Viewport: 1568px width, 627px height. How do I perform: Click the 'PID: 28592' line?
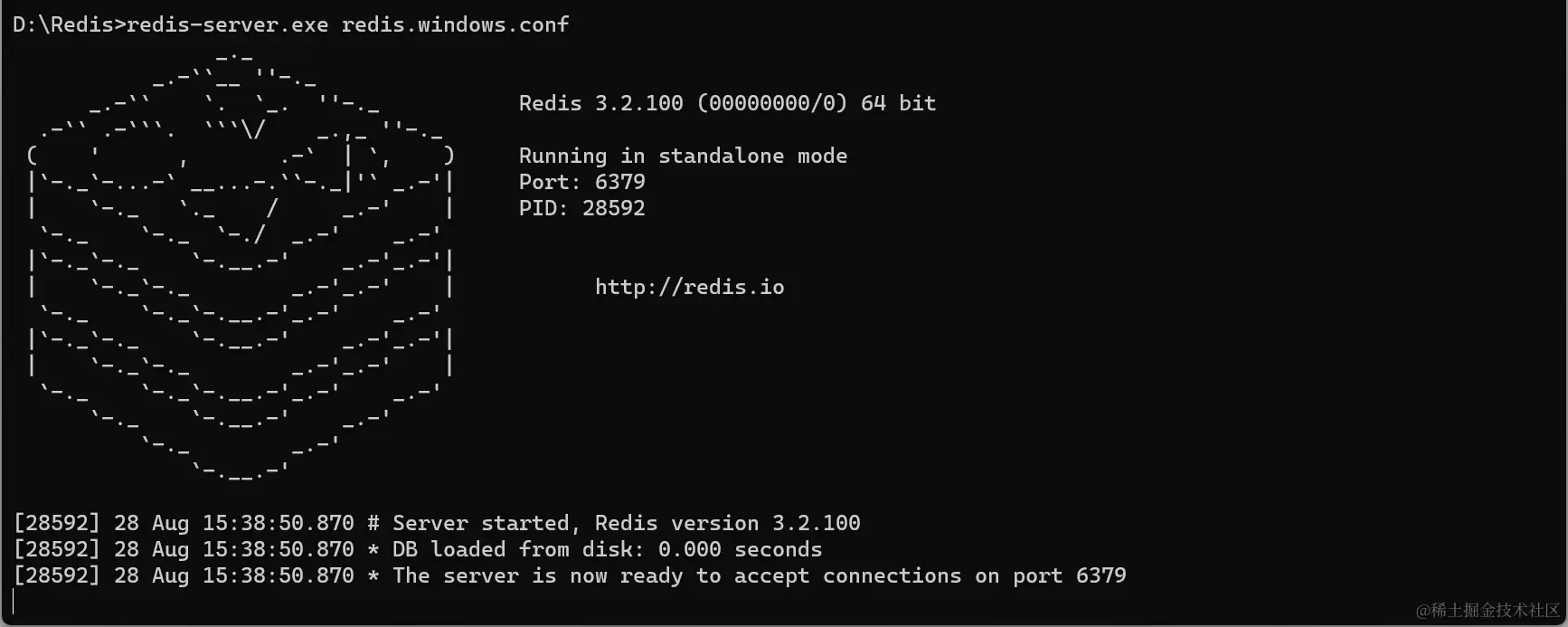(581, 208)
